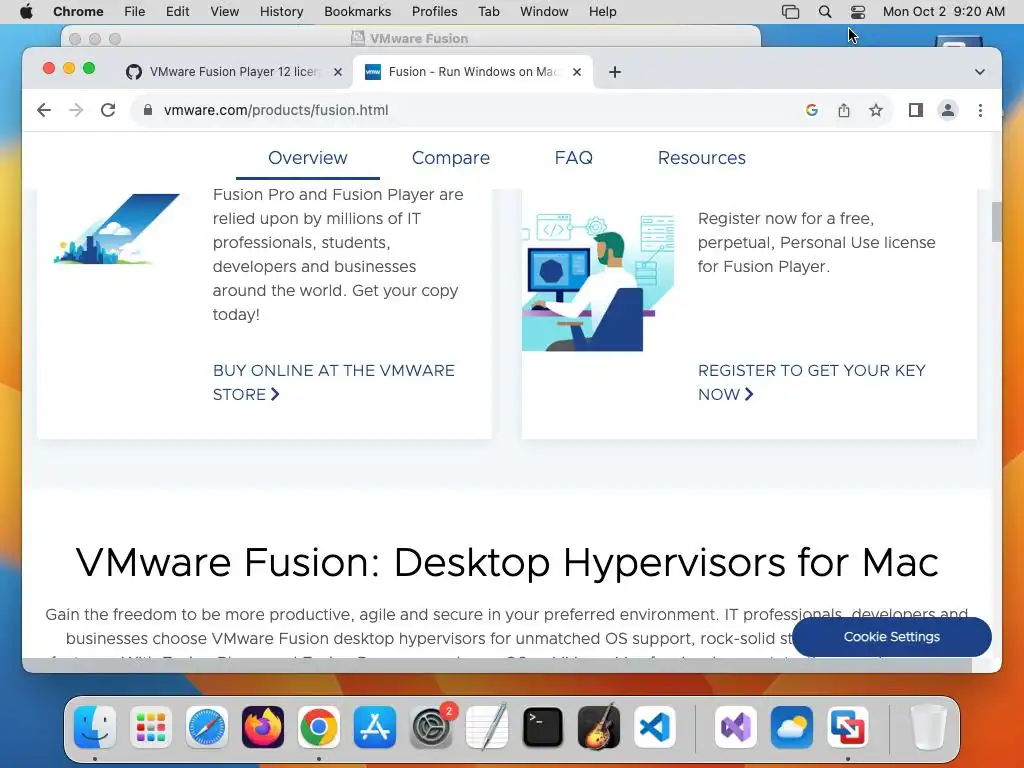Open the Resources tab
The width and height of the screenshot is (1024, 768).
[701, 158]
